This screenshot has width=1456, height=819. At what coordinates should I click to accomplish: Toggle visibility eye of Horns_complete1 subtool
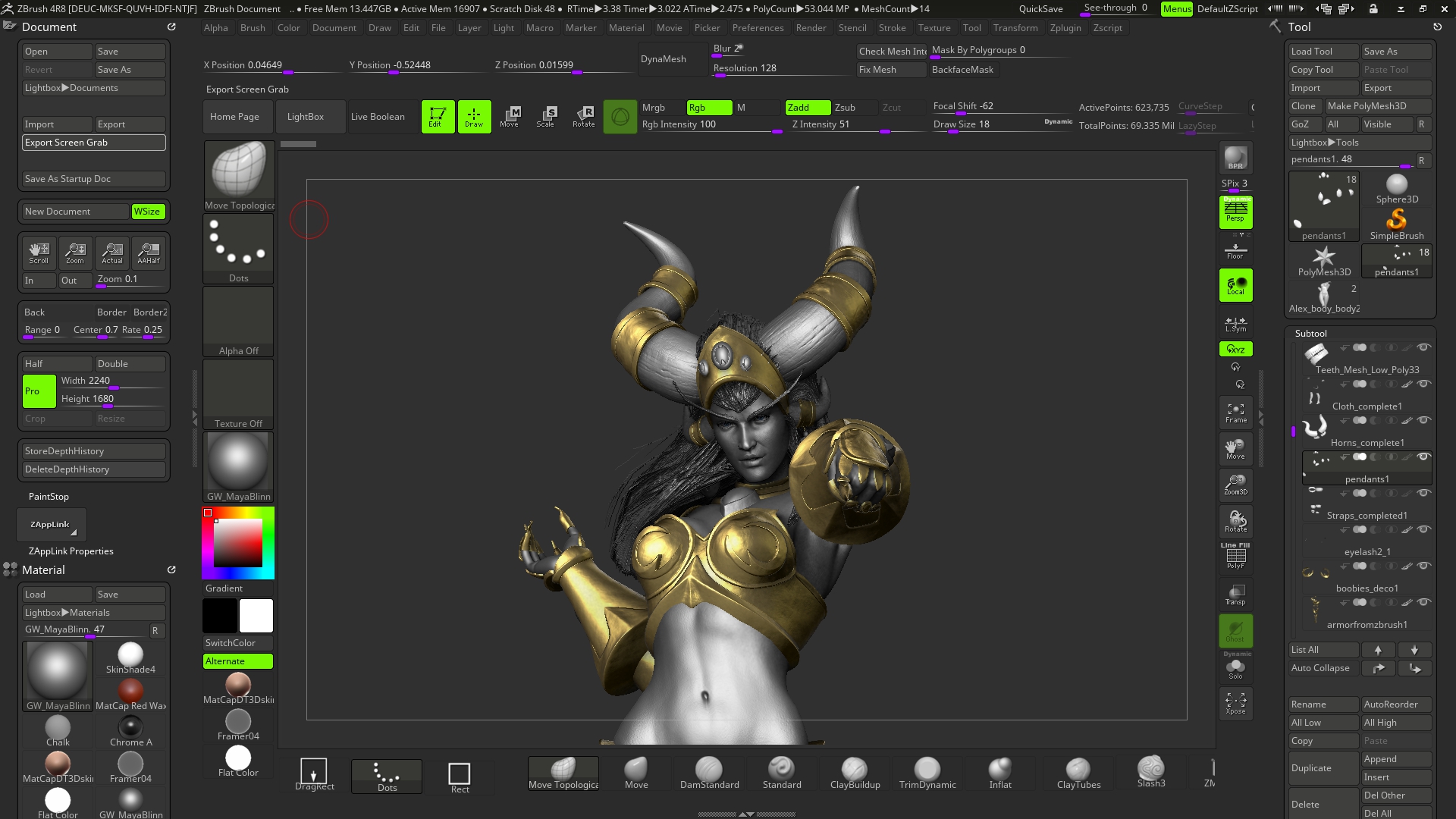[x=1424, y=420]
